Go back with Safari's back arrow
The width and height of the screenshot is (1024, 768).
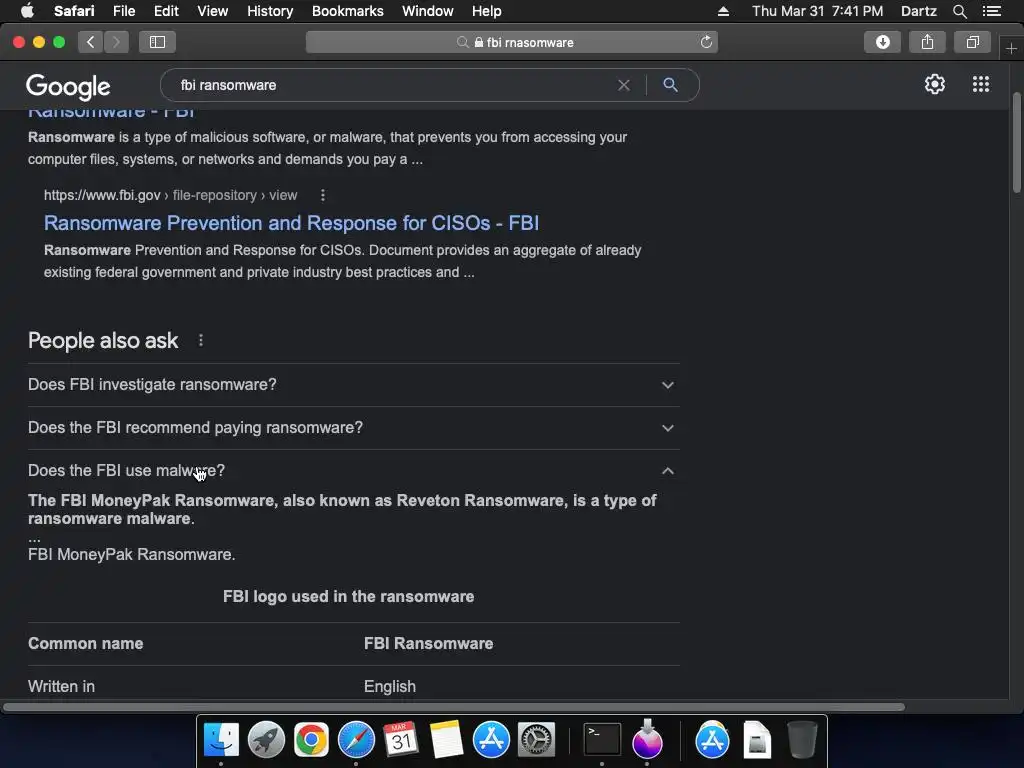(x=91, y=42)
